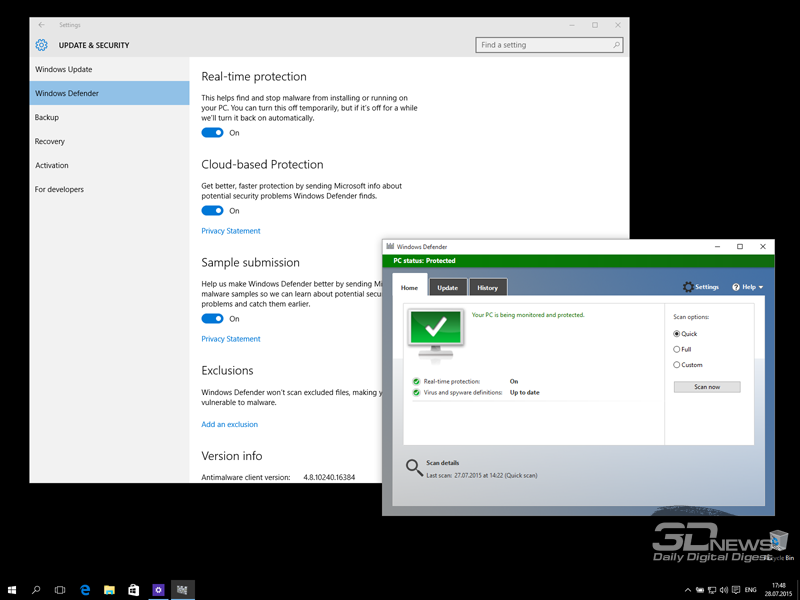Switch to Defender History tab

pyautogui.click(x=487, y=288)
